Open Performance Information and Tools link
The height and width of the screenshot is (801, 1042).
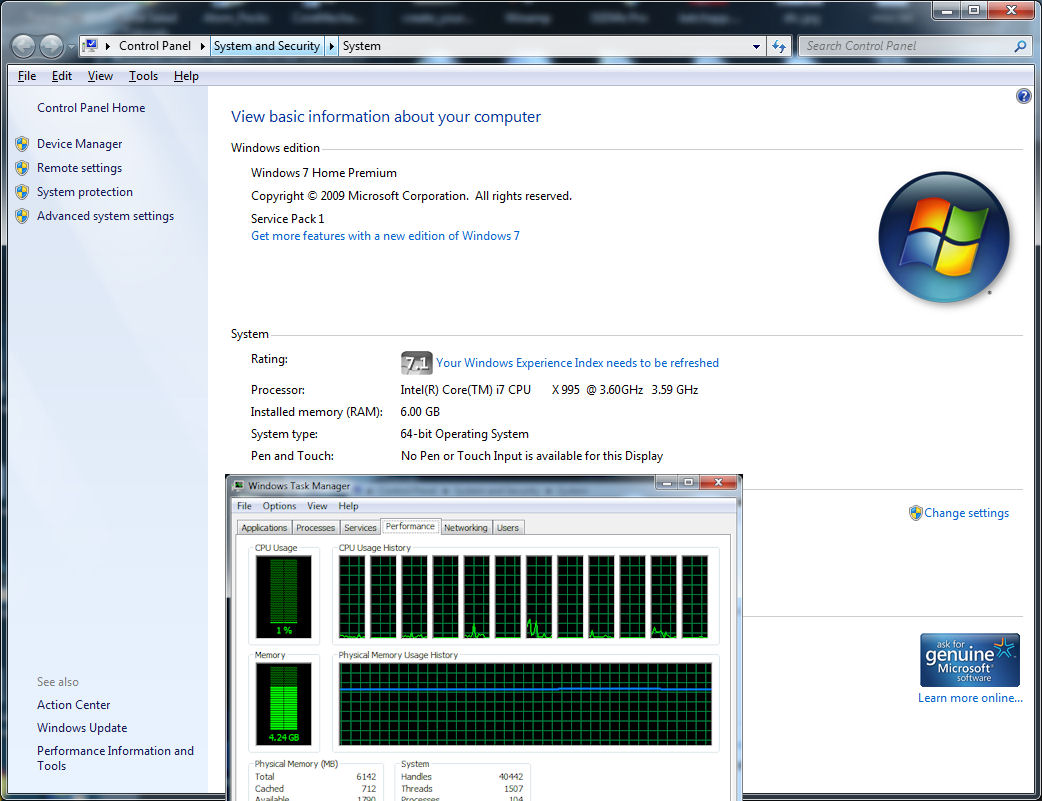pyautogui.click(x=116, y=758)
